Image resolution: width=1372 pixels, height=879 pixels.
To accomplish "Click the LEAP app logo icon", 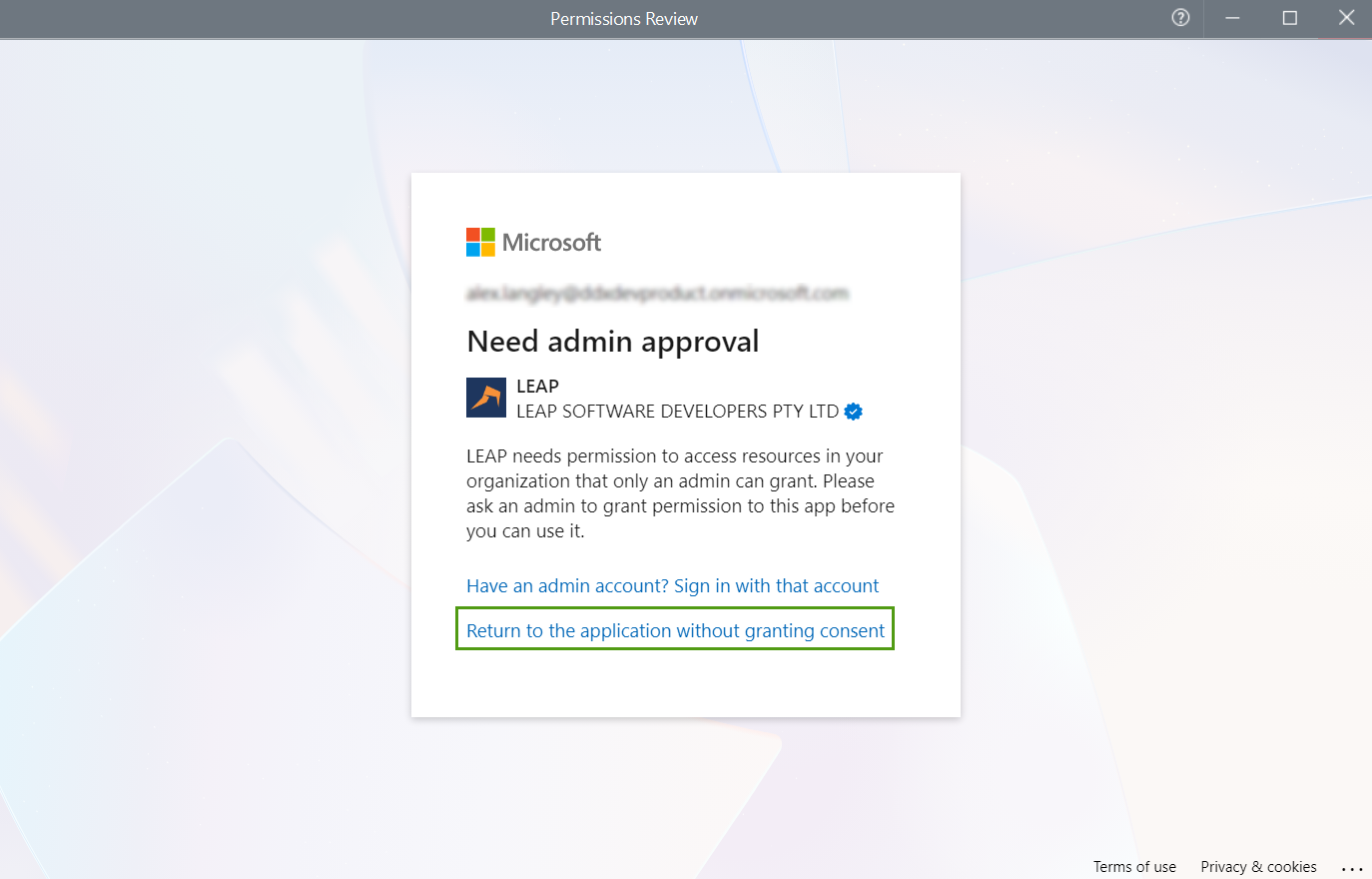I will [x=486, y=398].
